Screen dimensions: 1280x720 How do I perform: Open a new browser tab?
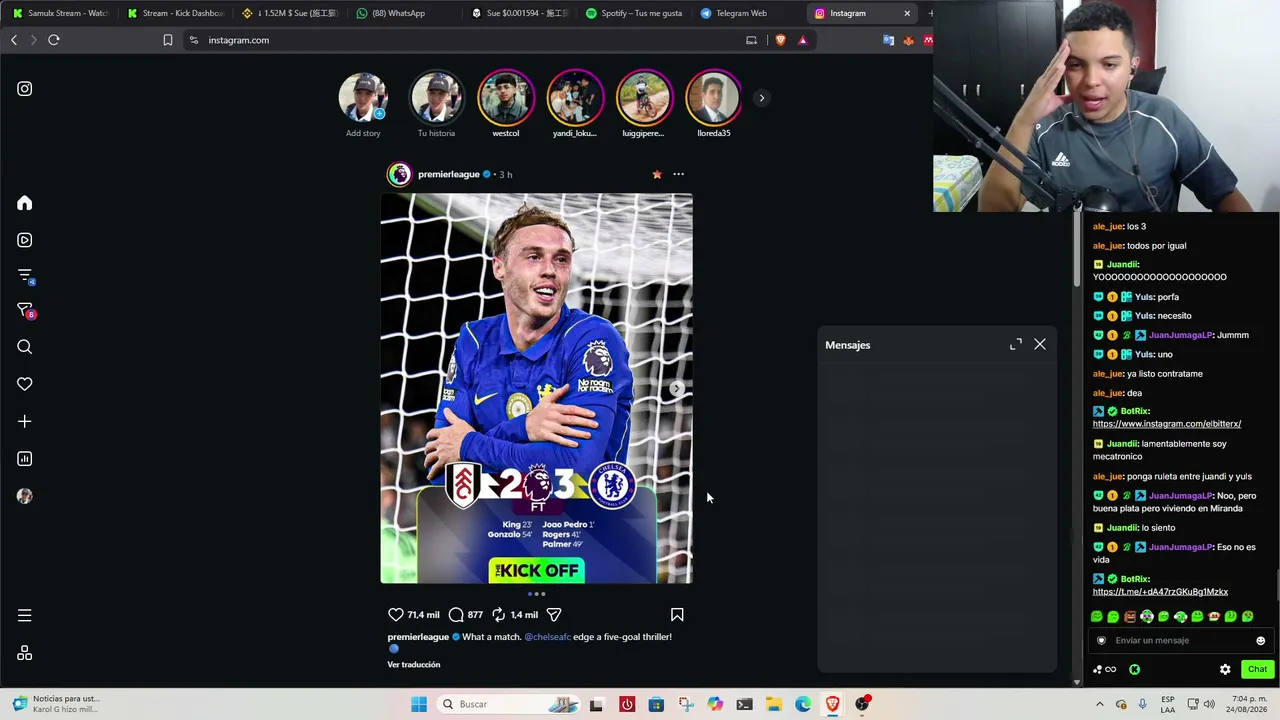click(x=930, y=13)
